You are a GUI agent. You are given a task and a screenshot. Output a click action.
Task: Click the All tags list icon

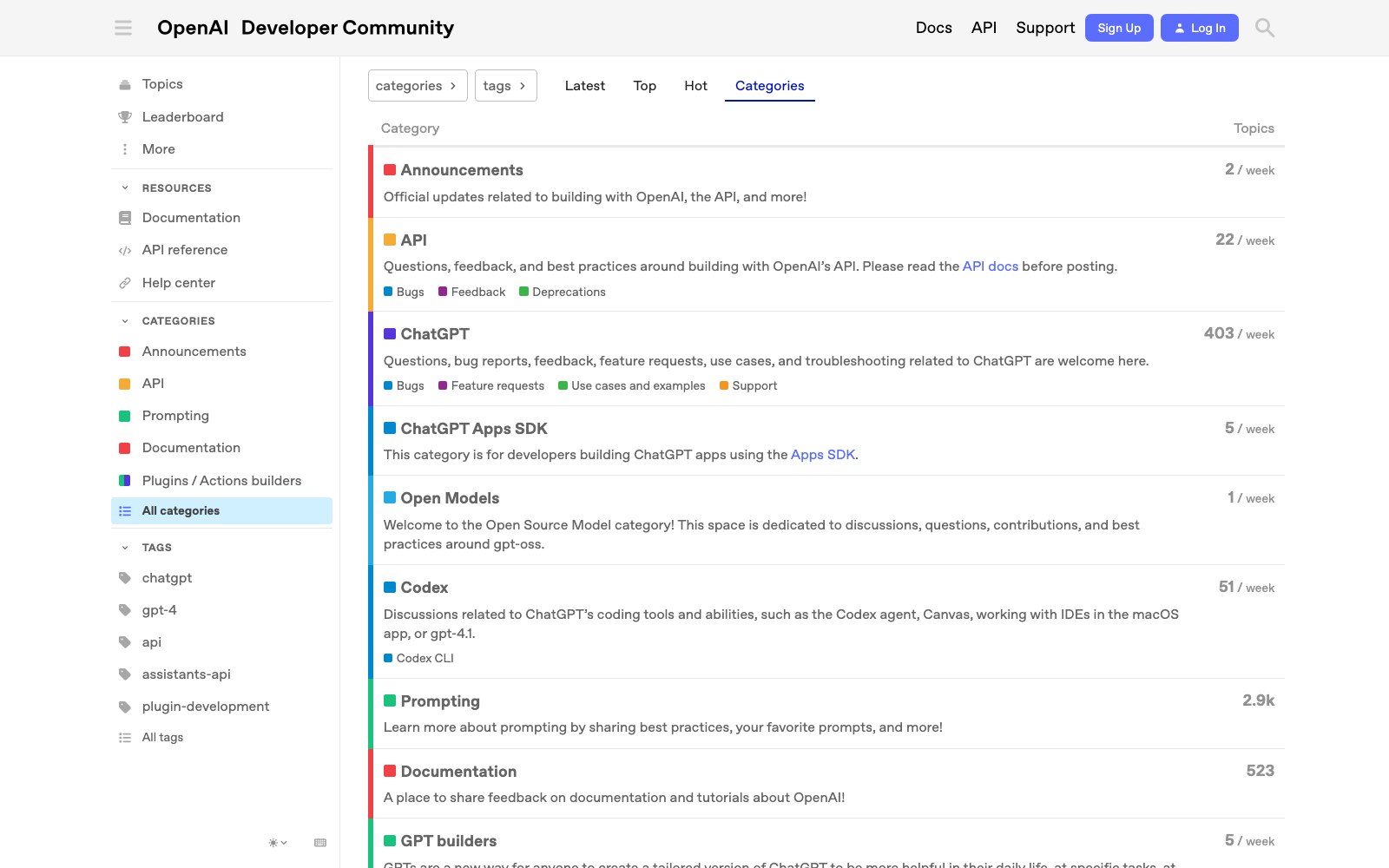coord(125,738)
